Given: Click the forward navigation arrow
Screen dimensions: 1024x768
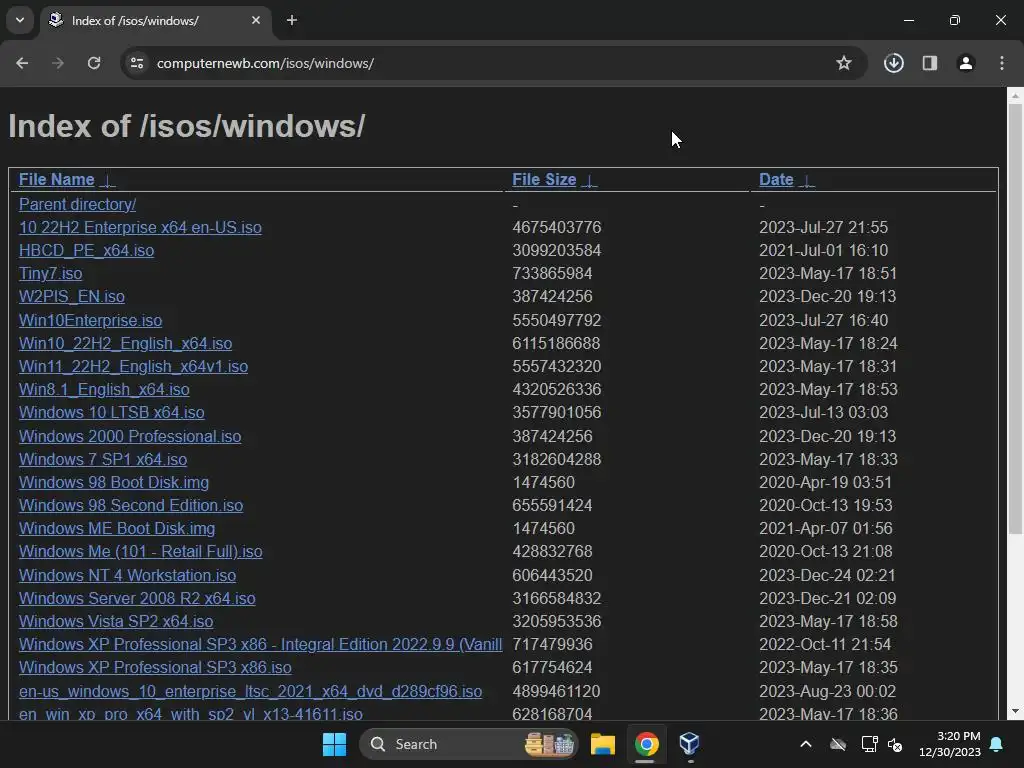Looking at the screenshot, I should (x=58, y=63).
